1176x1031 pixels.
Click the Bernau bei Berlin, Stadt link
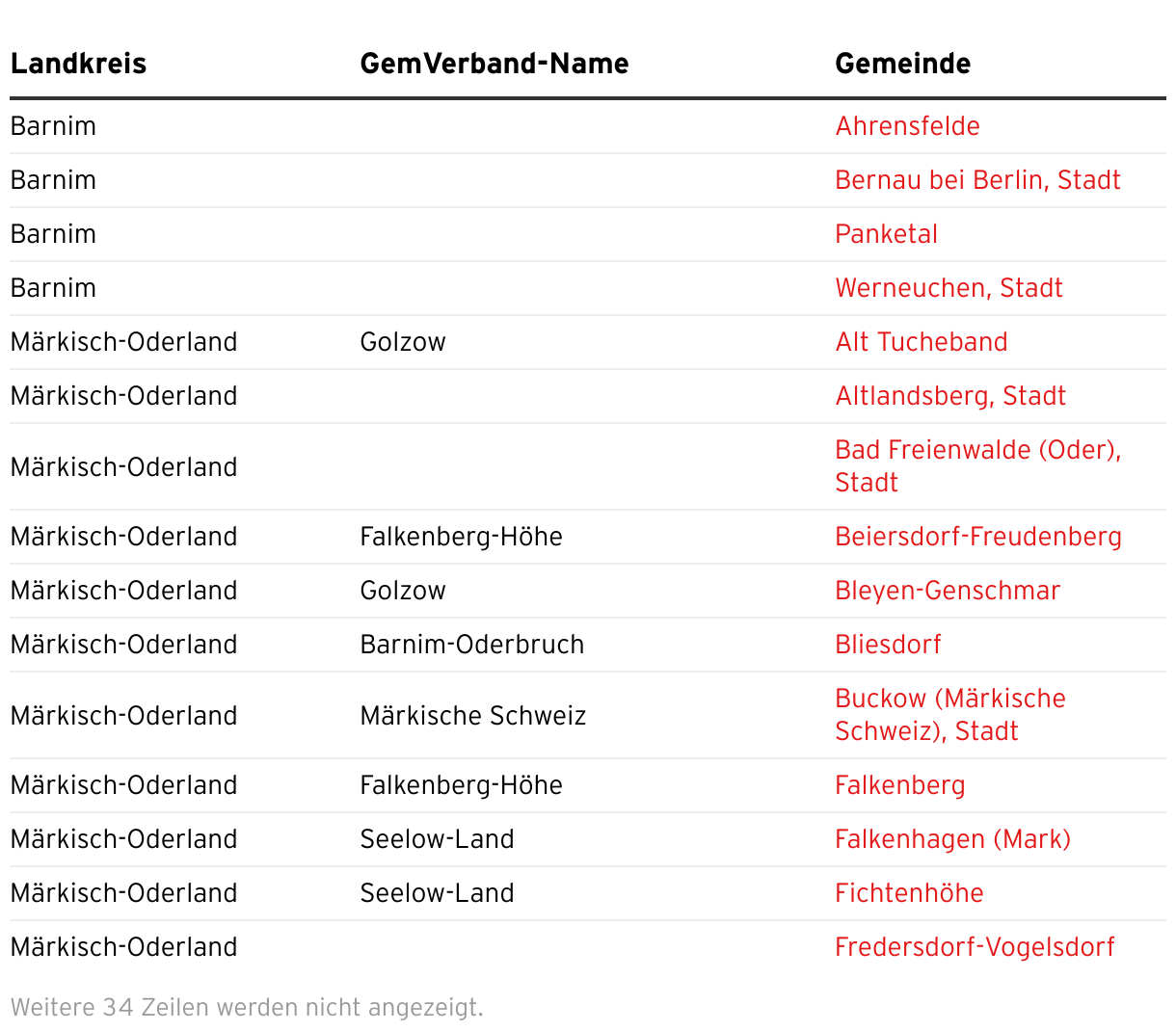(977, 180)
